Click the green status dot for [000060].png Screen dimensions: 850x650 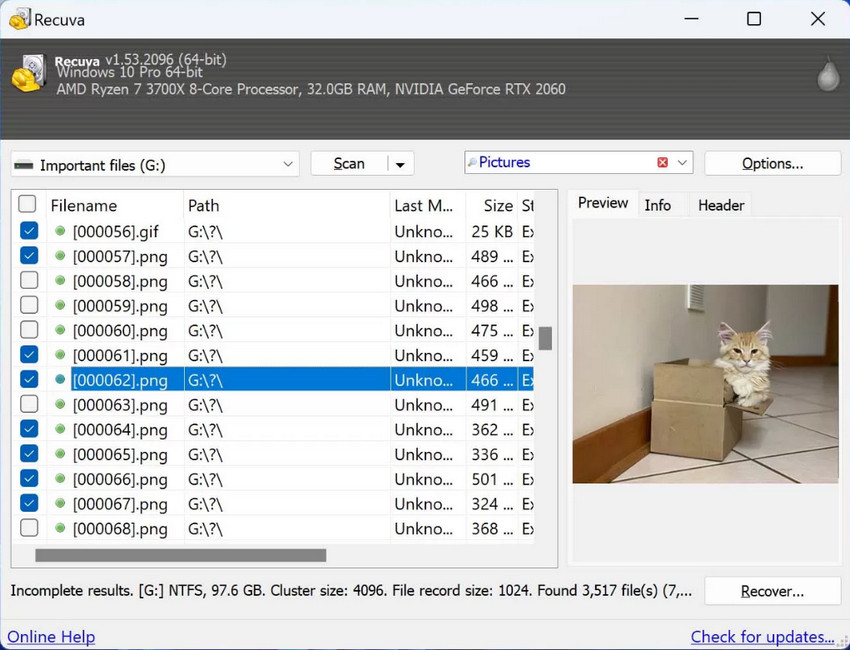coord(60,330)
